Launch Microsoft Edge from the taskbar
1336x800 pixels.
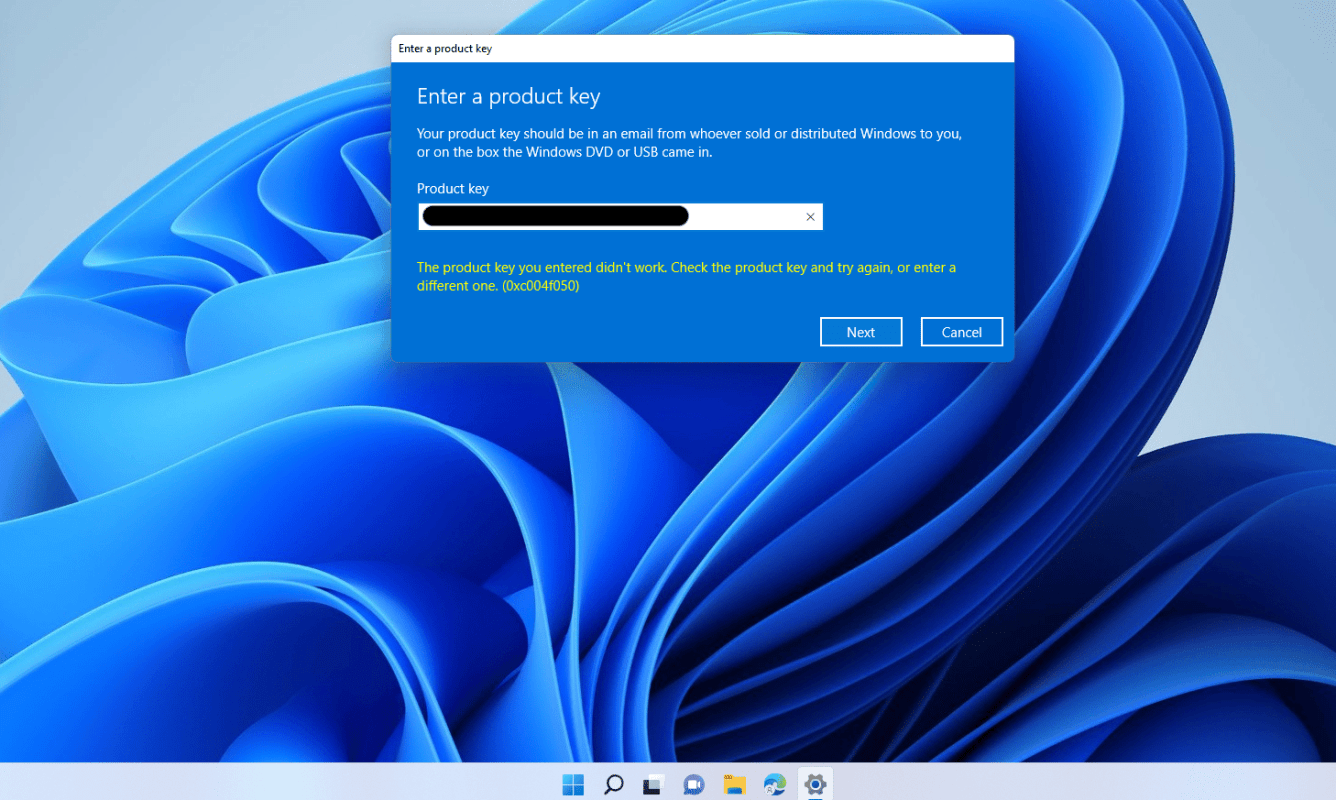(x=775, y=785)
